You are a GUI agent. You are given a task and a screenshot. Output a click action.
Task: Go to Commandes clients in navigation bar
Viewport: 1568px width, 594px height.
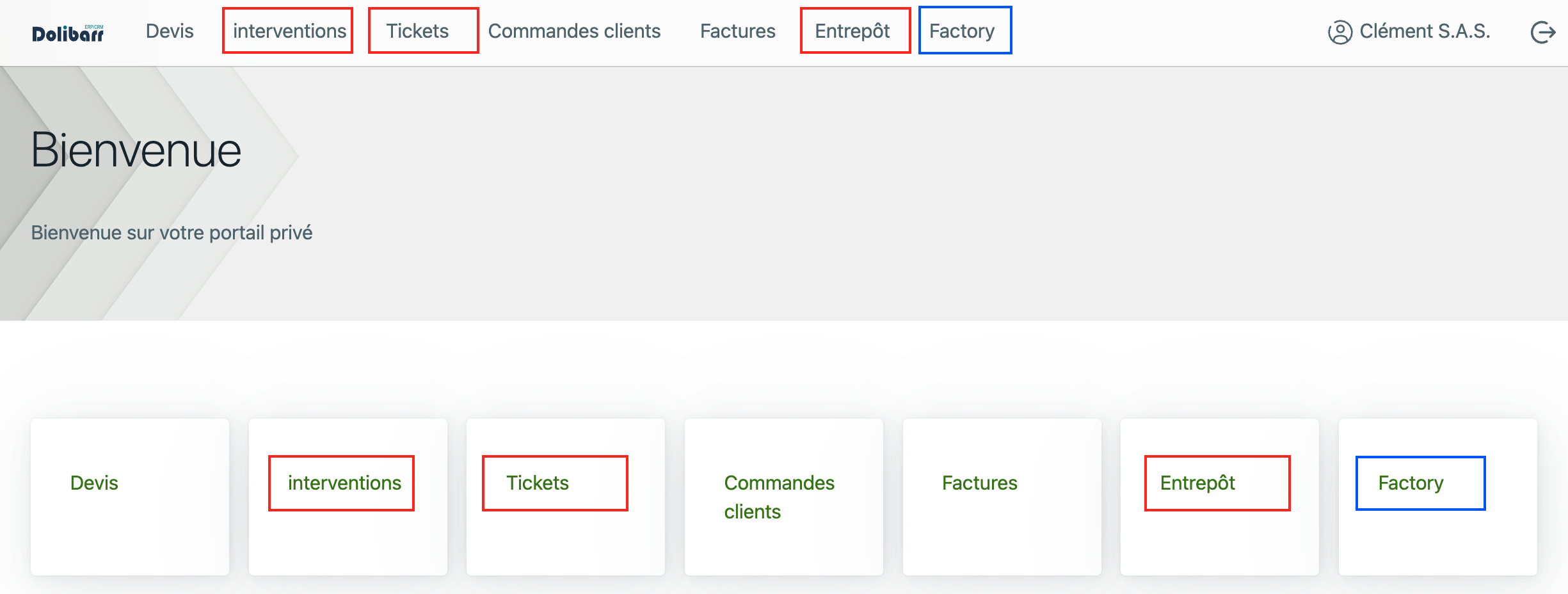[574, 31]
